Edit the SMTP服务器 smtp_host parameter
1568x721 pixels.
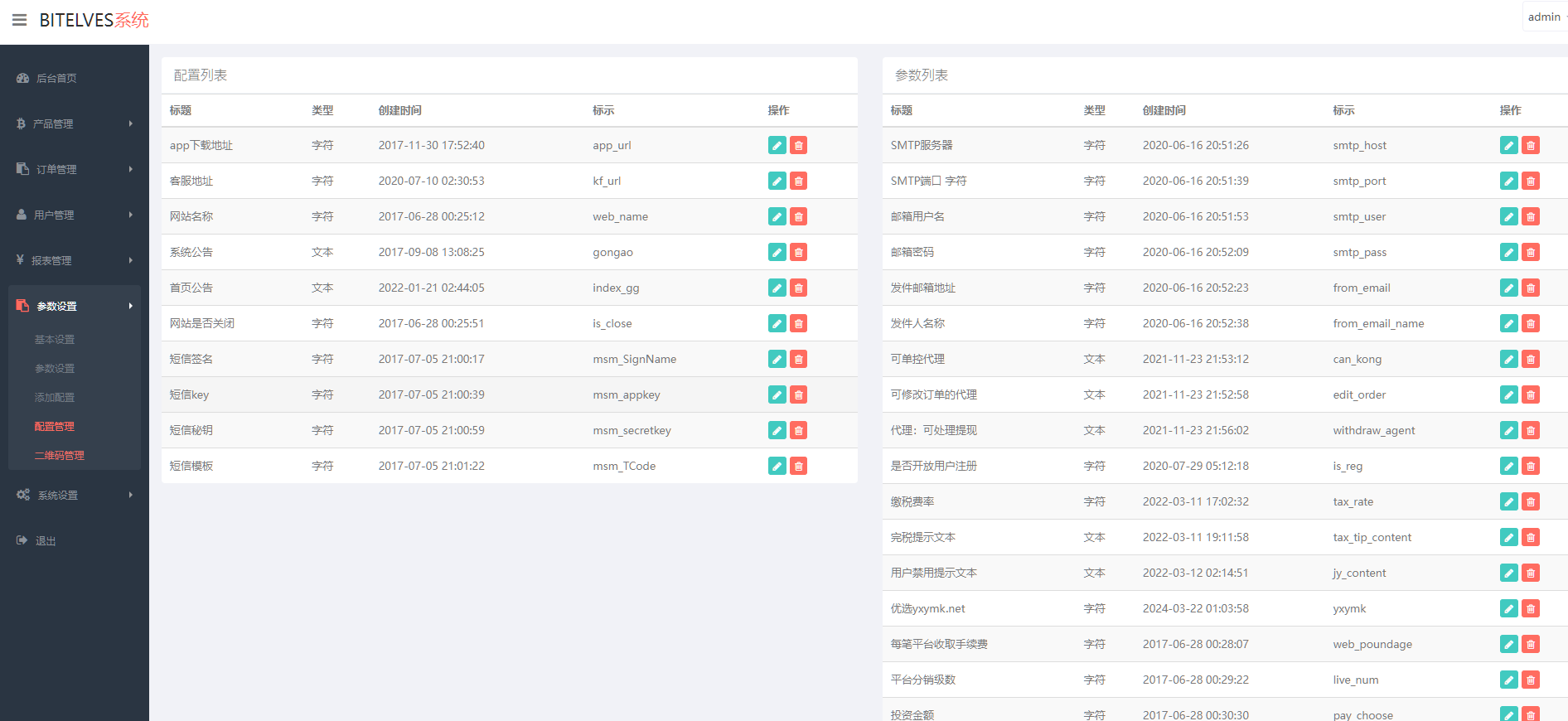(x=1508, y=145)
